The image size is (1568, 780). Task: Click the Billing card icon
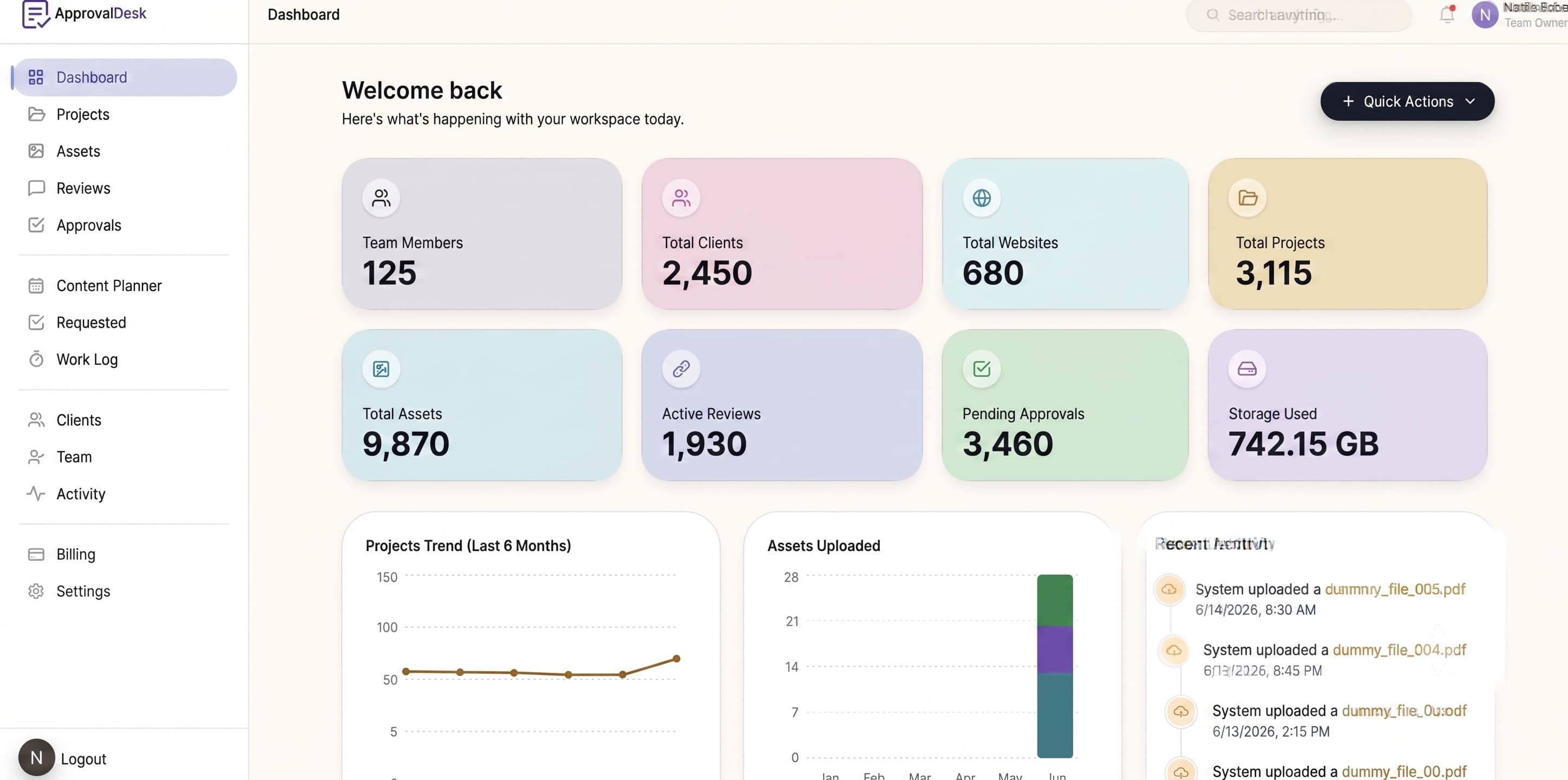pyautogui.click(x=36, y=554)
